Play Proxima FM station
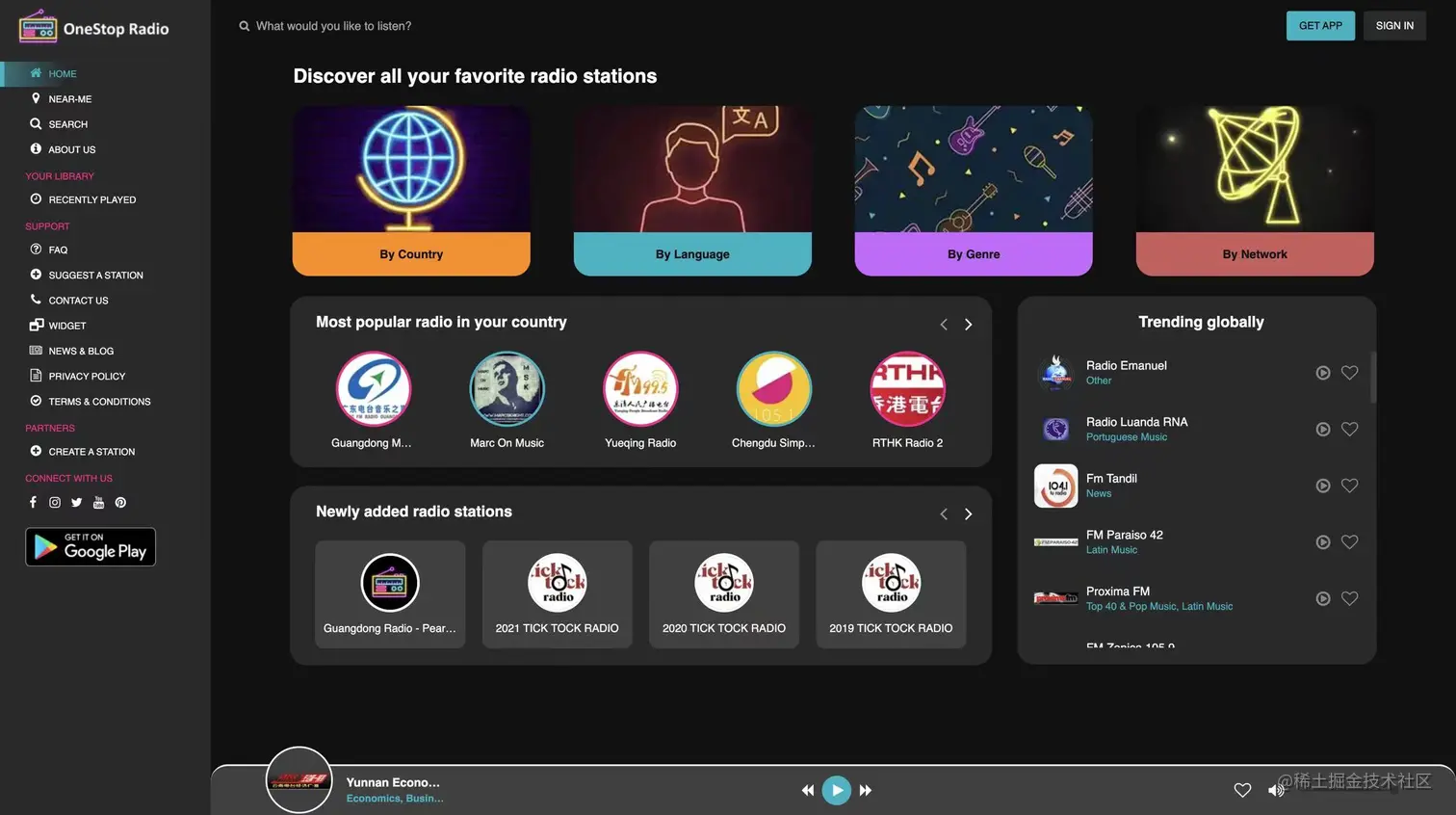 [1323, 598]
